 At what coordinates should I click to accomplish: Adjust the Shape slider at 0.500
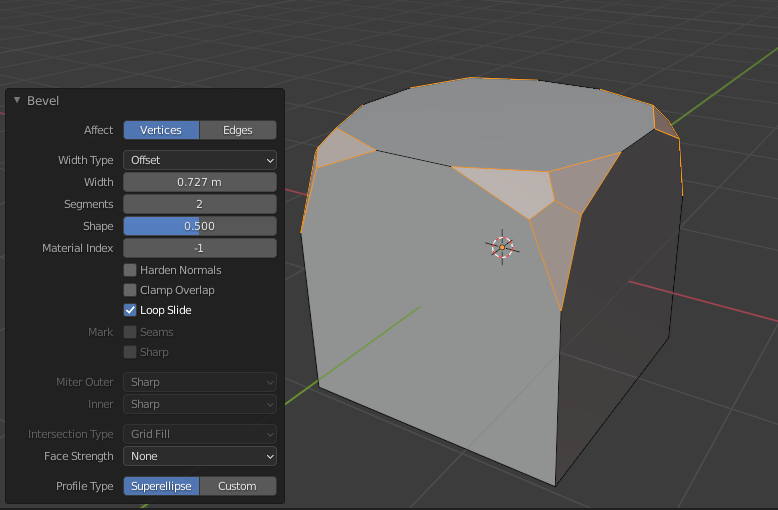(200, 226)
